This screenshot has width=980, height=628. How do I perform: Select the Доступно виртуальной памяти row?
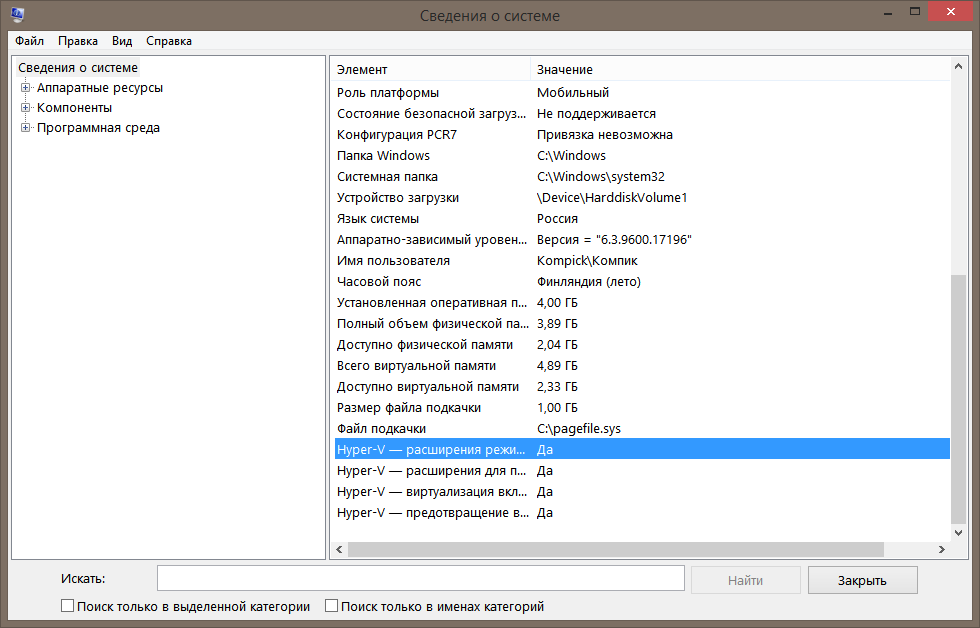[x=642, y=387]
